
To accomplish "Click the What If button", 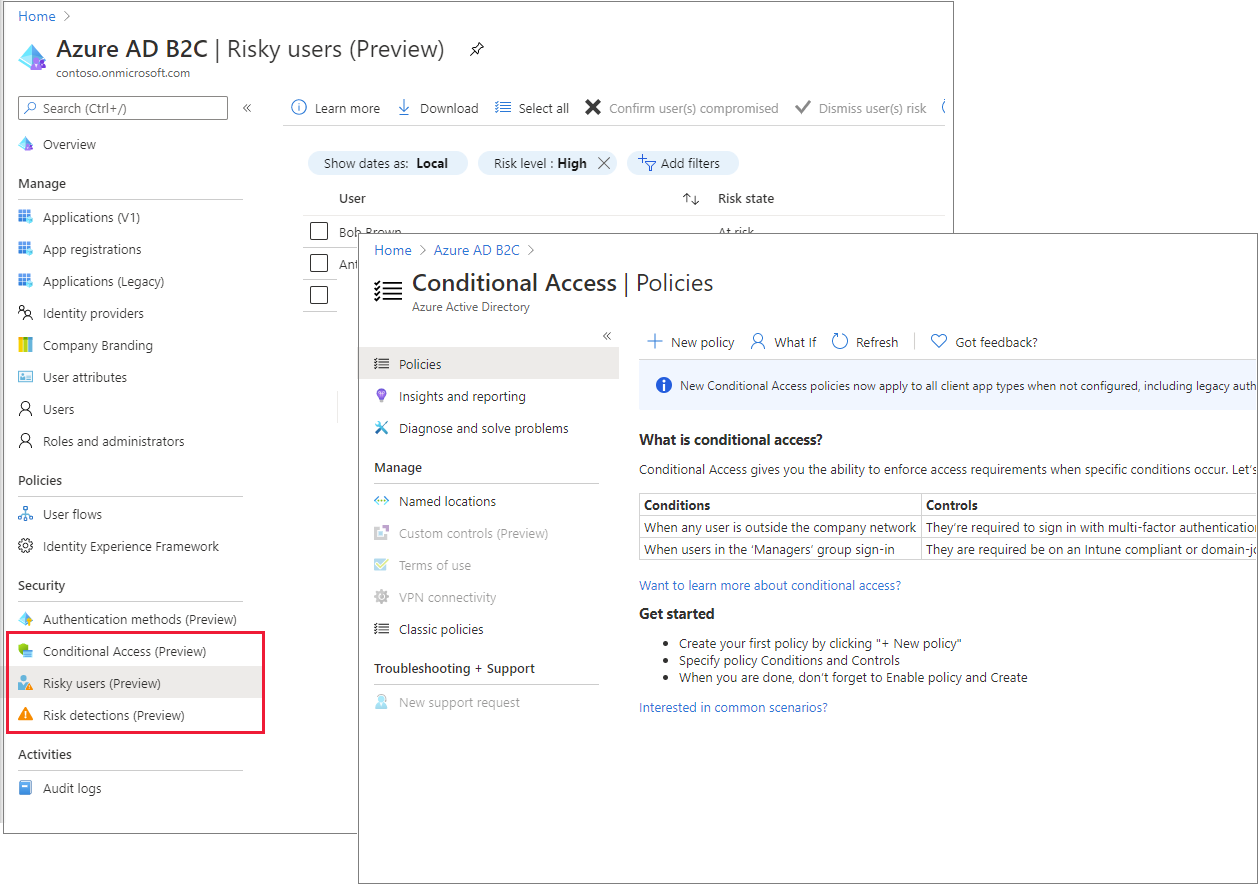I will tap(783, 342).
